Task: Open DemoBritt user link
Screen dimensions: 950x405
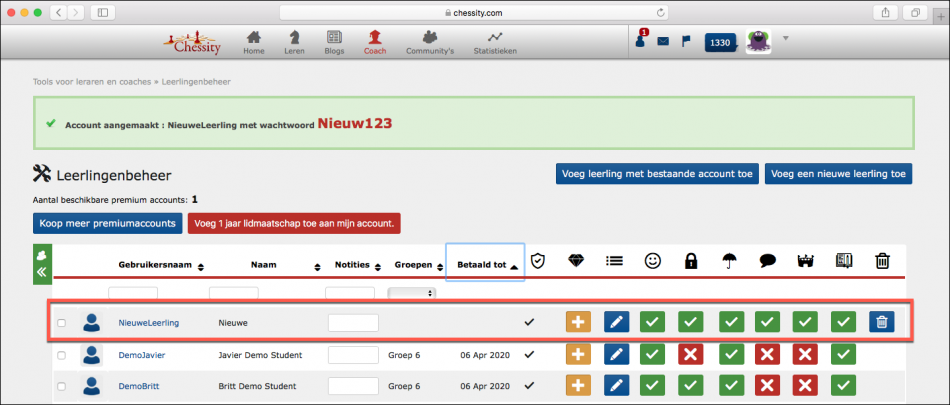Action: (x=139, y=386)
